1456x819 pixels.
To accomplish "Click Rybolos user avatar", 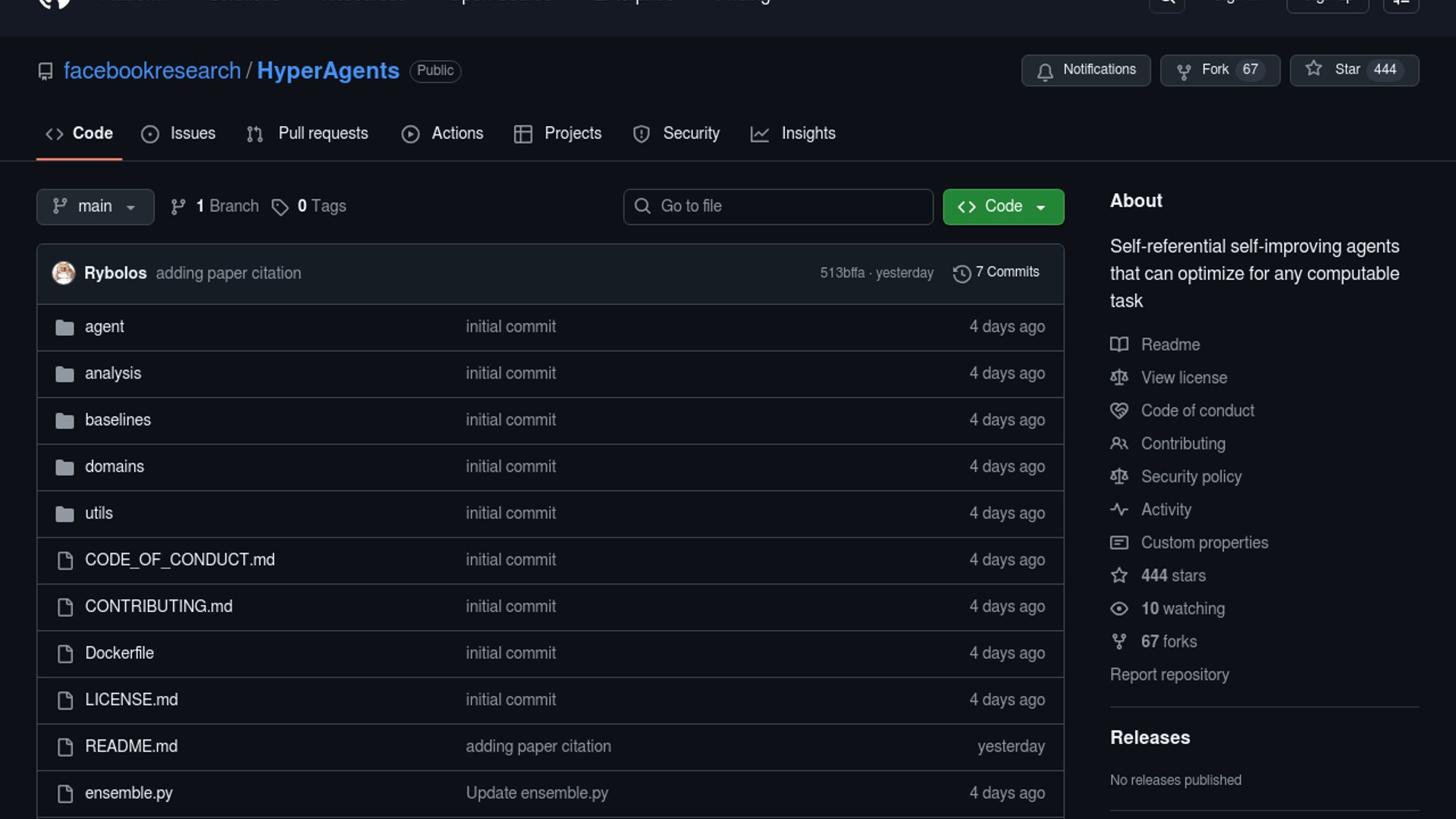I will (64, 273).
